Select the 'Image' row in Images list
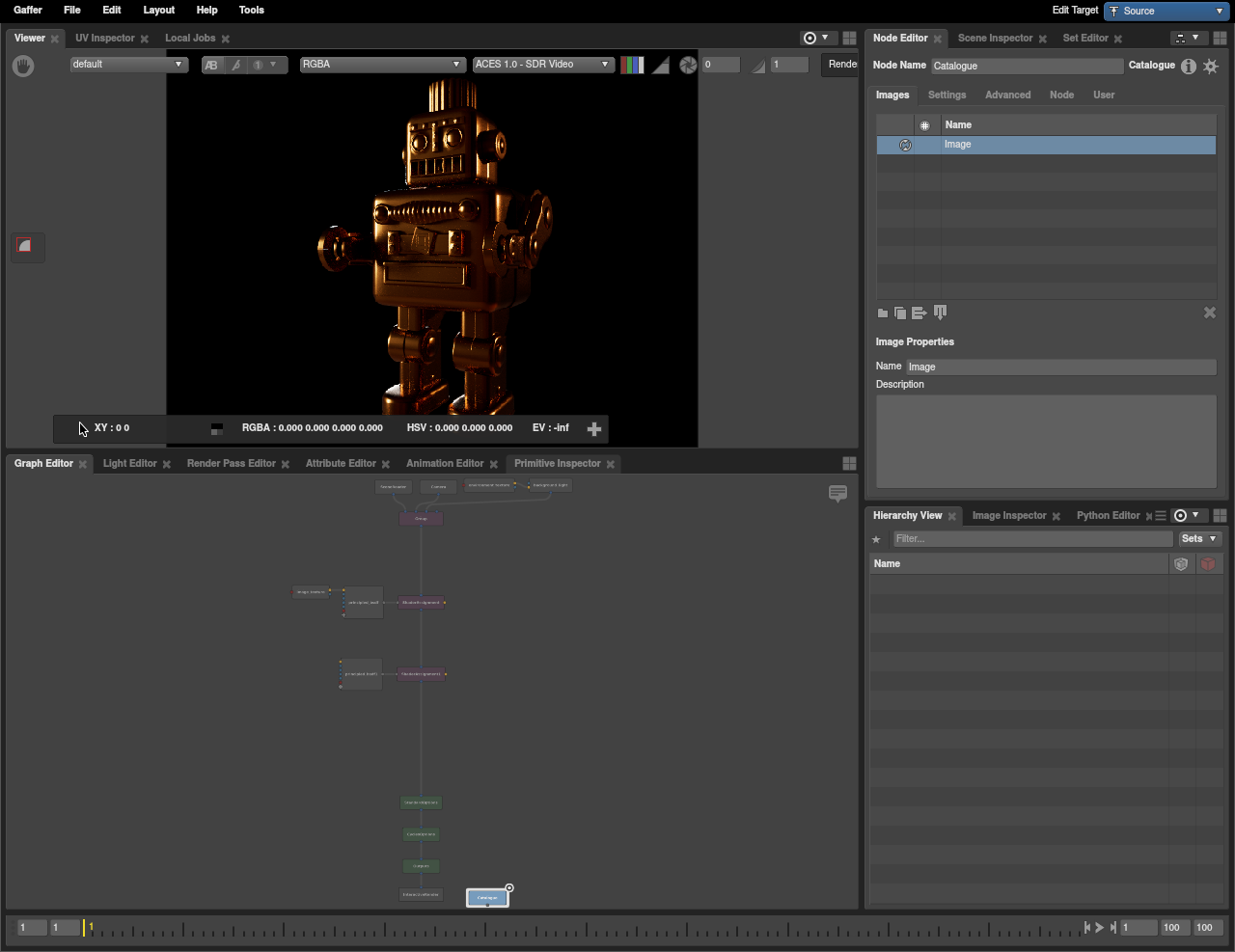Image resolution: width=1235 pixels, height=952 pixels. click(x=1046, y=145)
